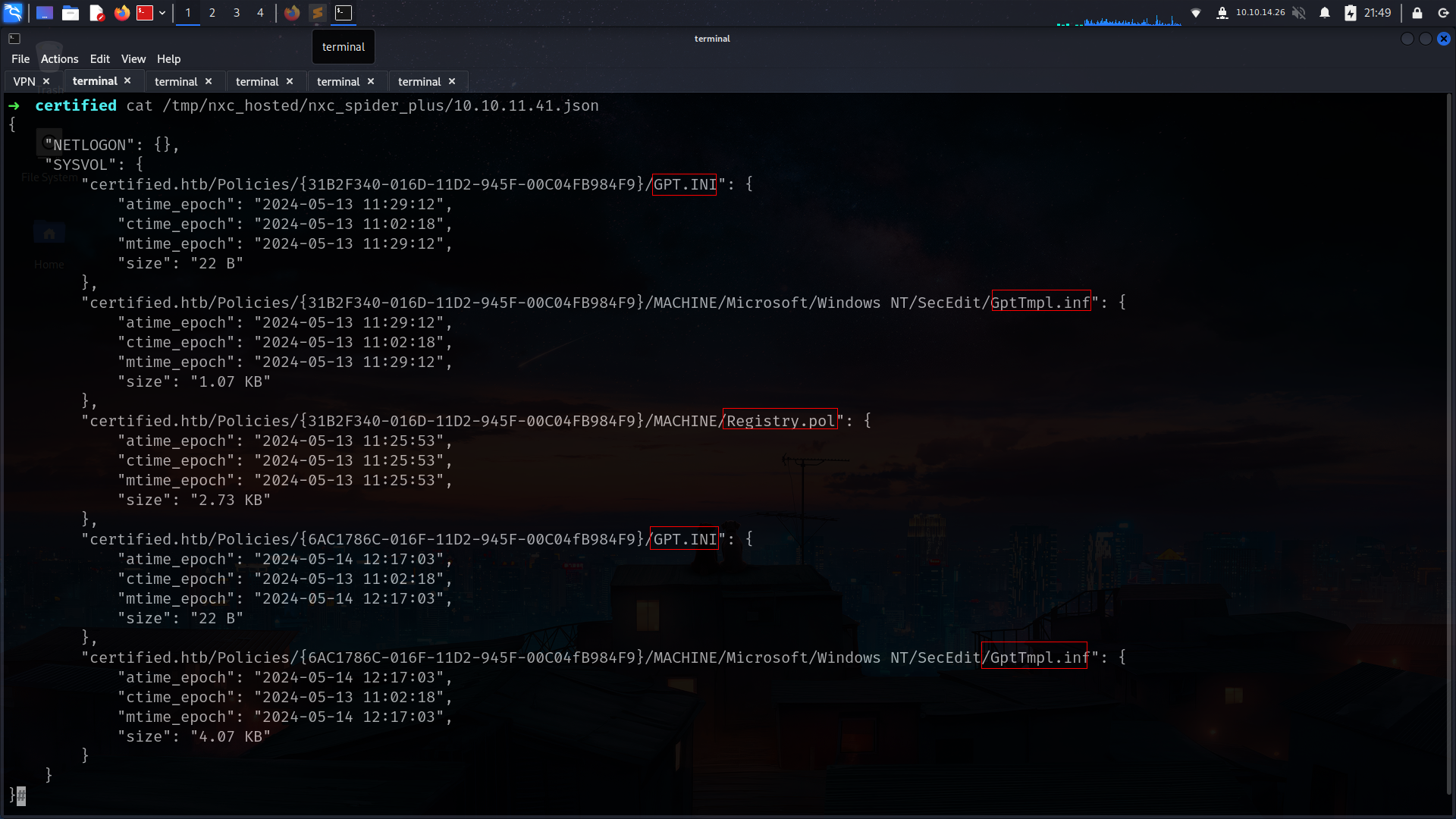Open the Actions menu

(x=59, y=59)
